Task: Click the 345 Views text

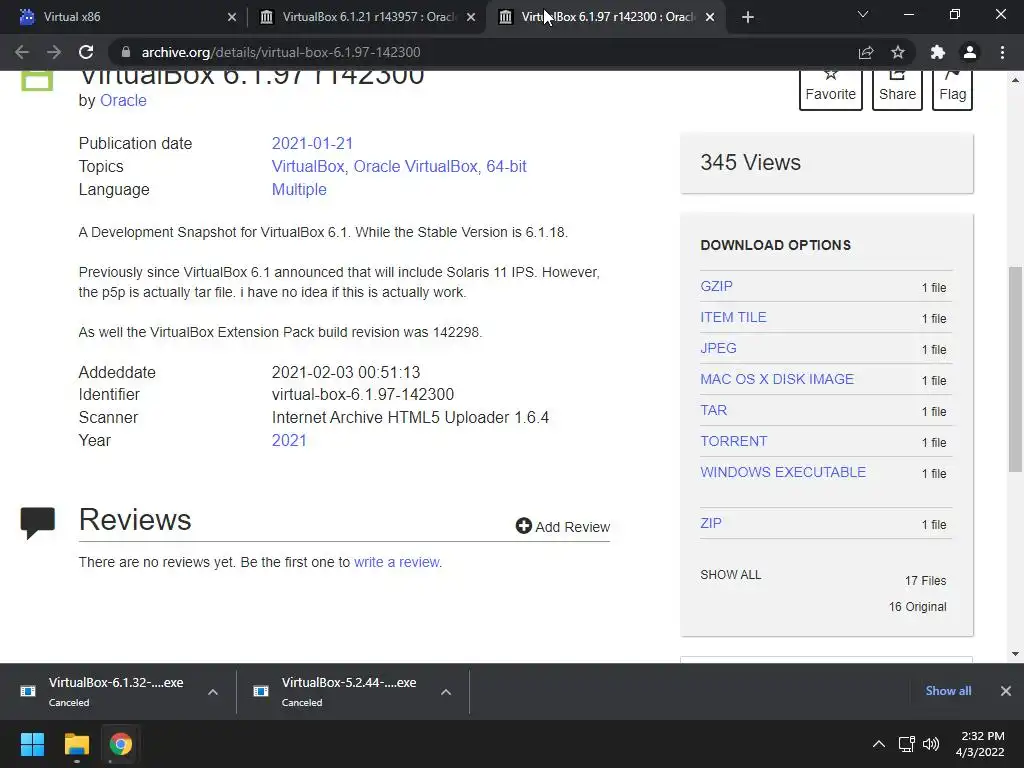Action: [x=750, y=163]
